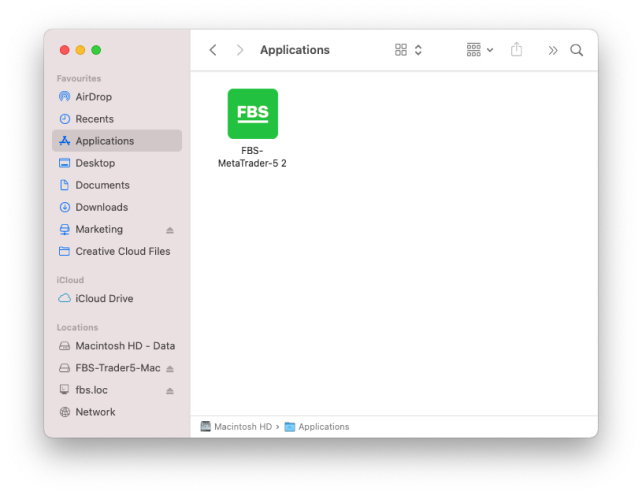The height and width of the screenshot is (500, 642).
Task: Click the Recents clock icon
Action: pyautogui.click(x=65, y=119)
